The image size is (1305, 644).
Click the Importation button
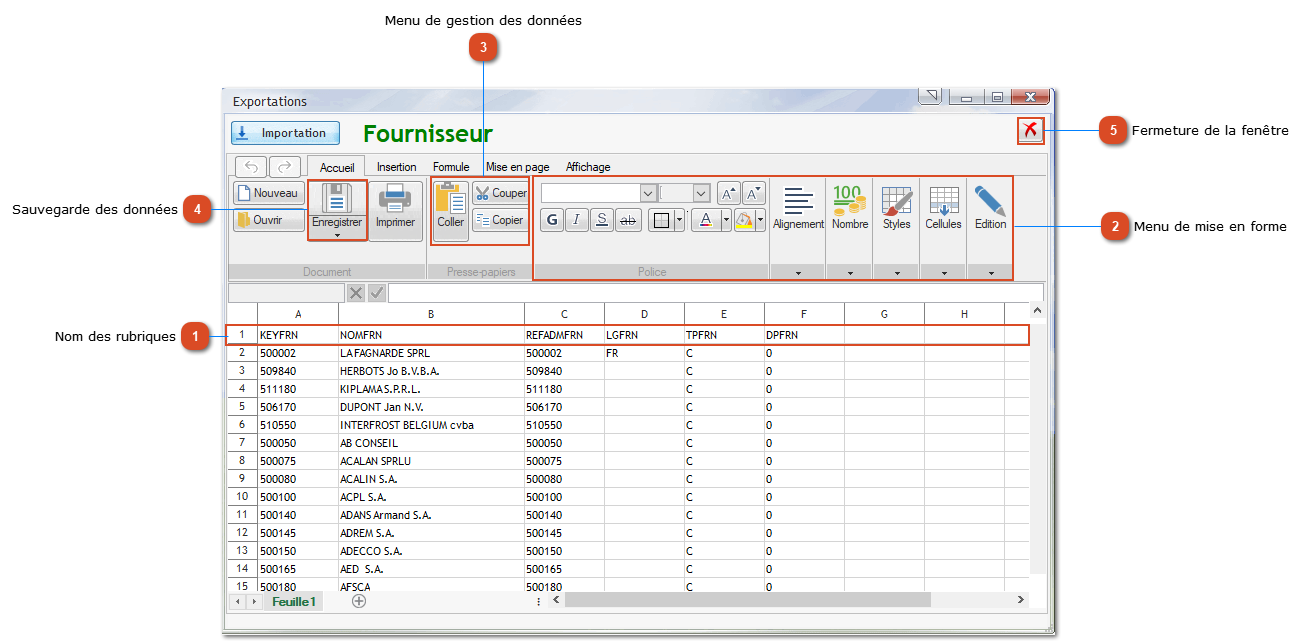pyautogui.click(x=285, y=133)
